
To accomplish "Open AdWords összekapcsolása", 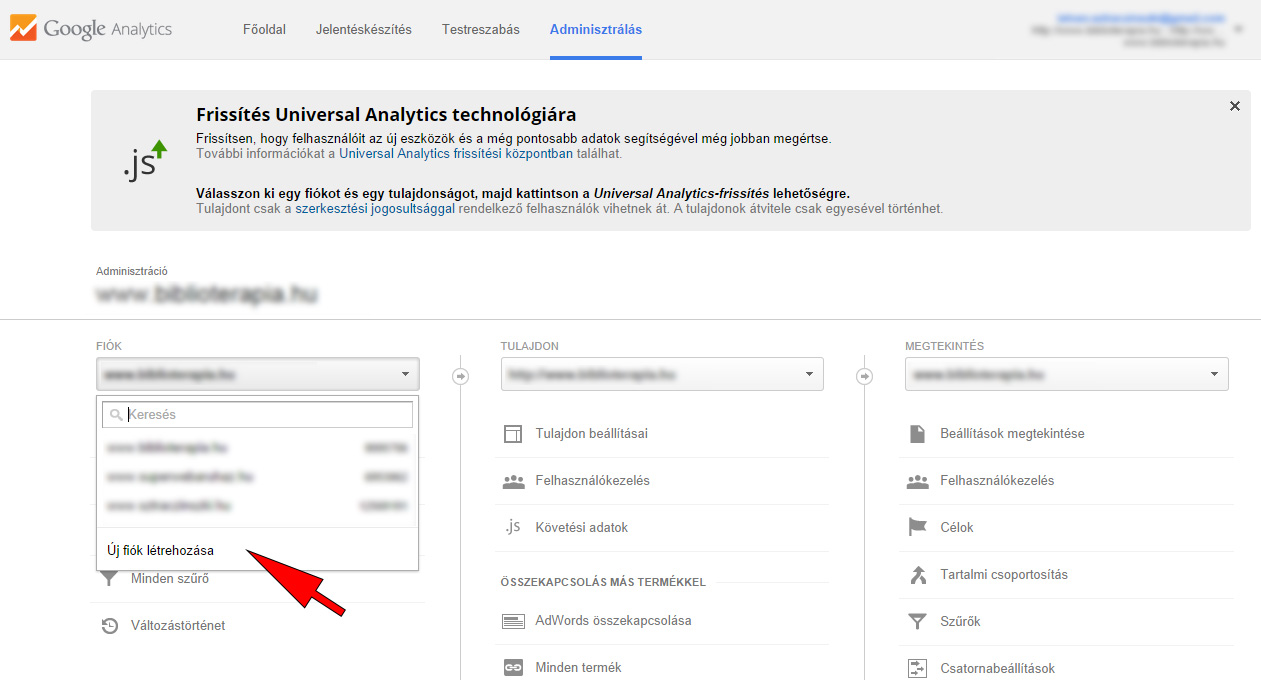I will click(613, 620).
